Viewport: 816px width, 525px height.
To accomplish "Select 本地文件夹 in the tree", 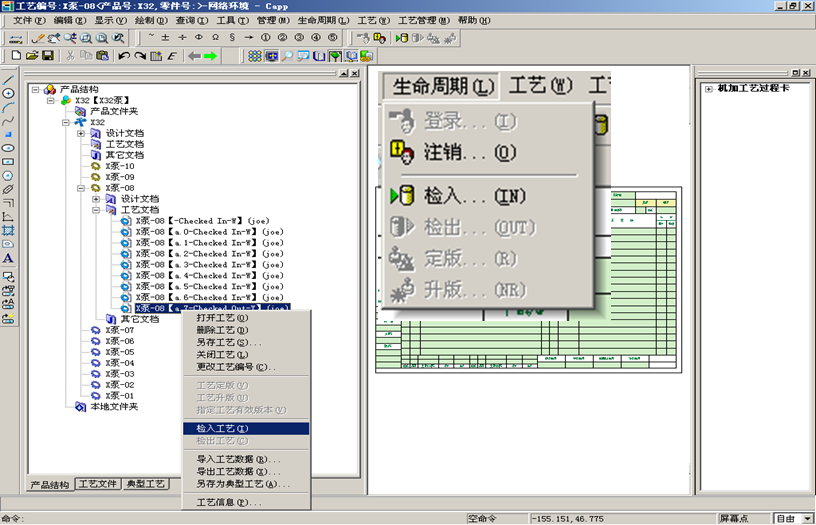I will click(x=113, y=407).
